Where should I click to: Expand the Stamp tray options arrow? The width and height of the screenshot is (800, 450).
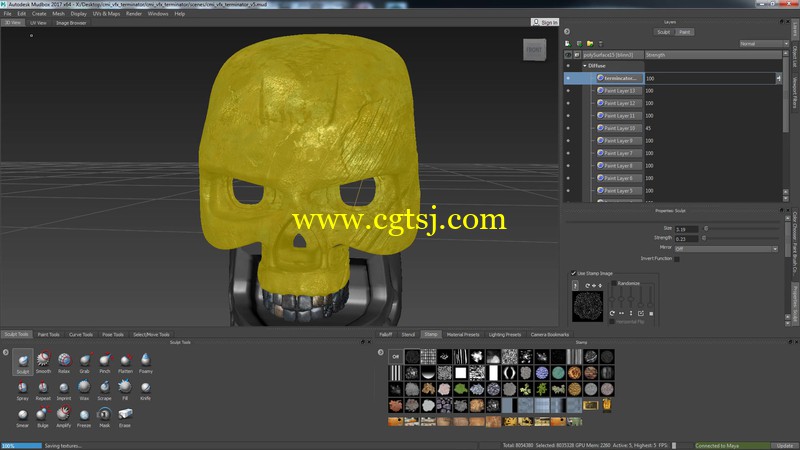tap(381, 352)
